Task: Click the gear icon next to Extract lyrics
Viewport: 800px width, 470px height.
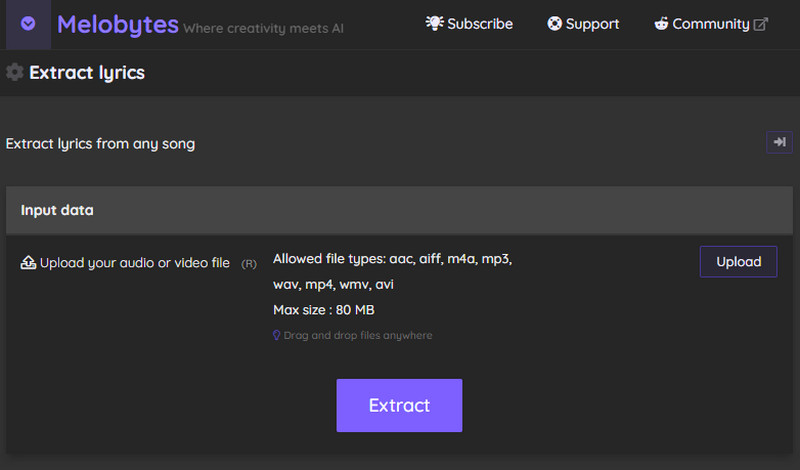Action: (15, 72)
